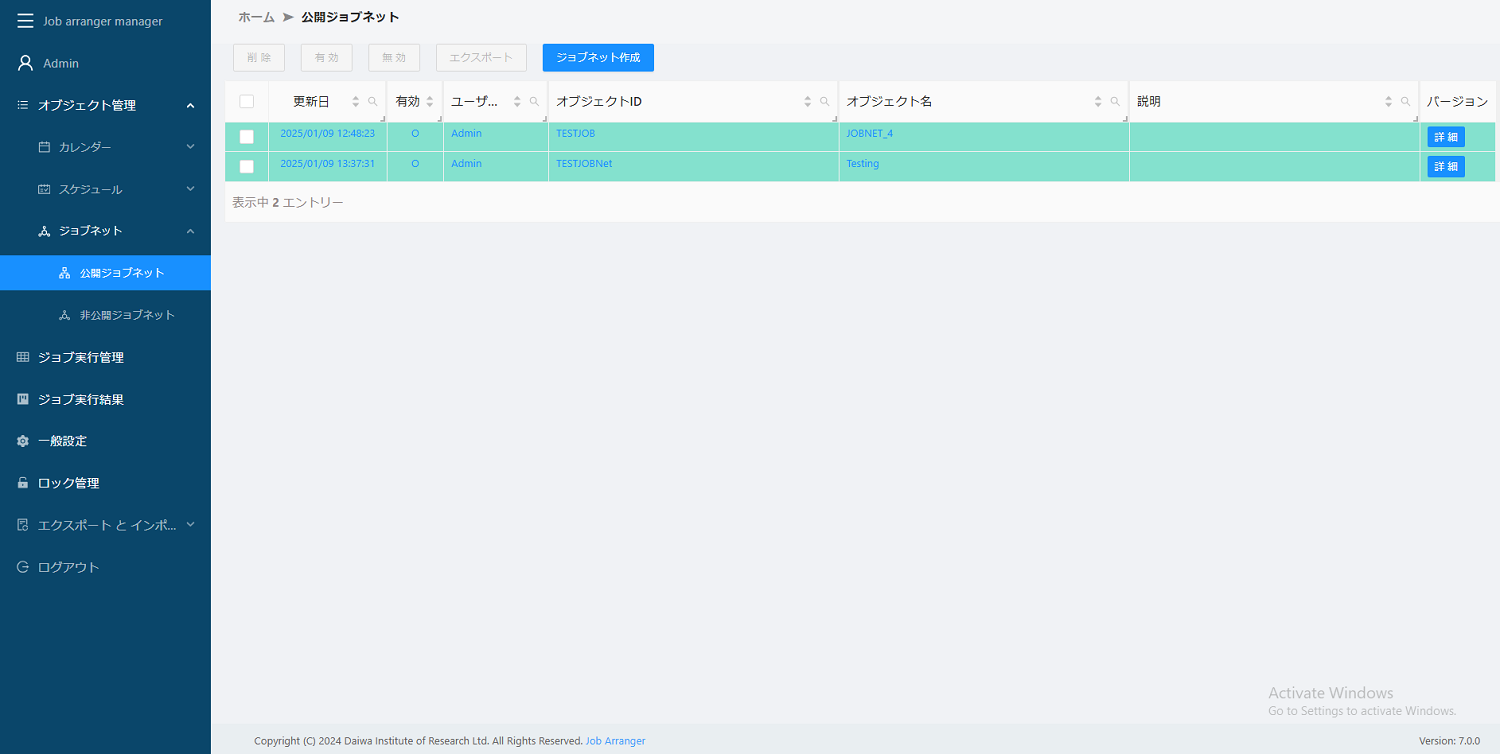Open the hamburger menu at top left

pyautogui.click(x=25, y=20)
